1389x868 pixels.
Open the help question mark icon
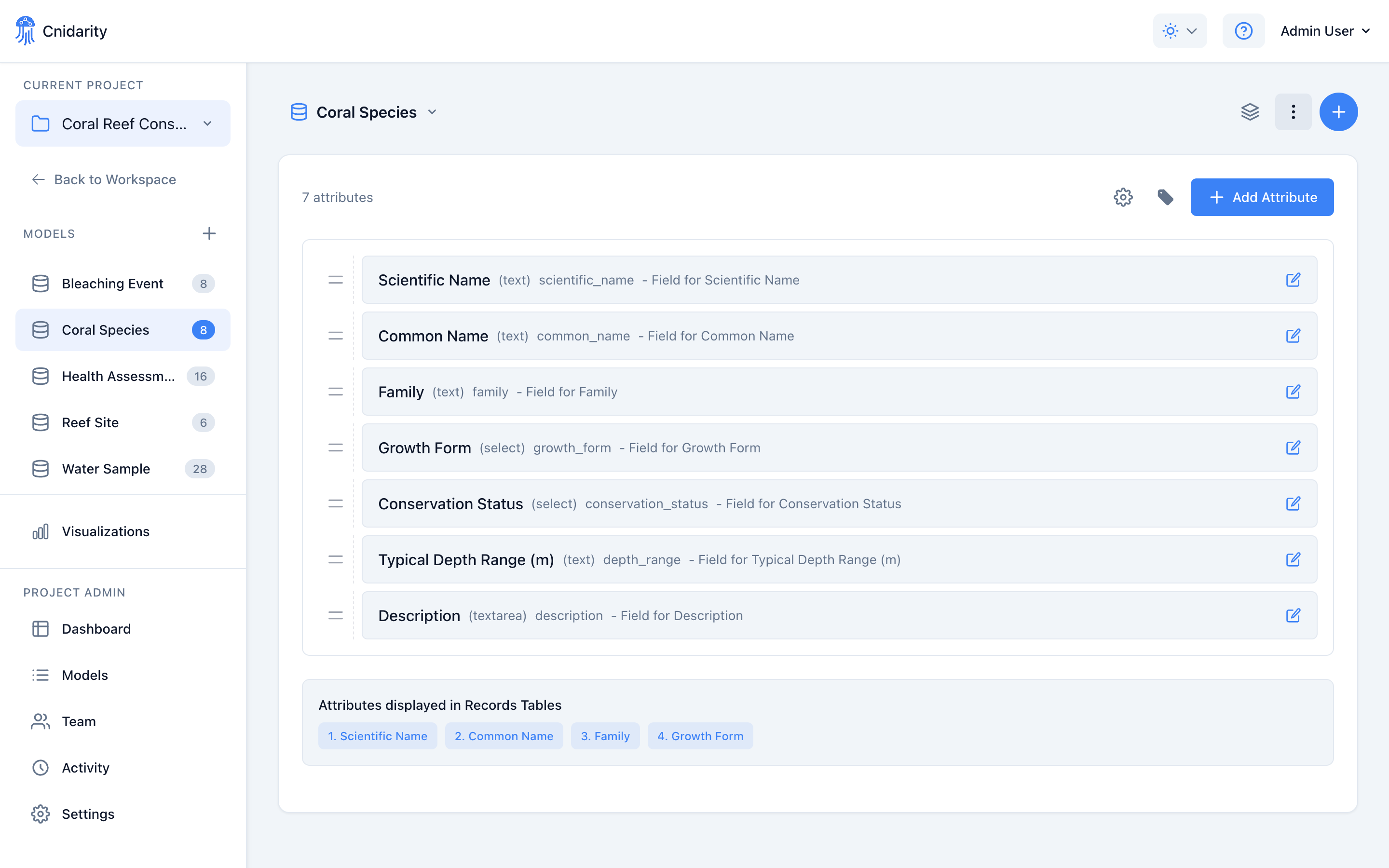tap(1243, 30)
